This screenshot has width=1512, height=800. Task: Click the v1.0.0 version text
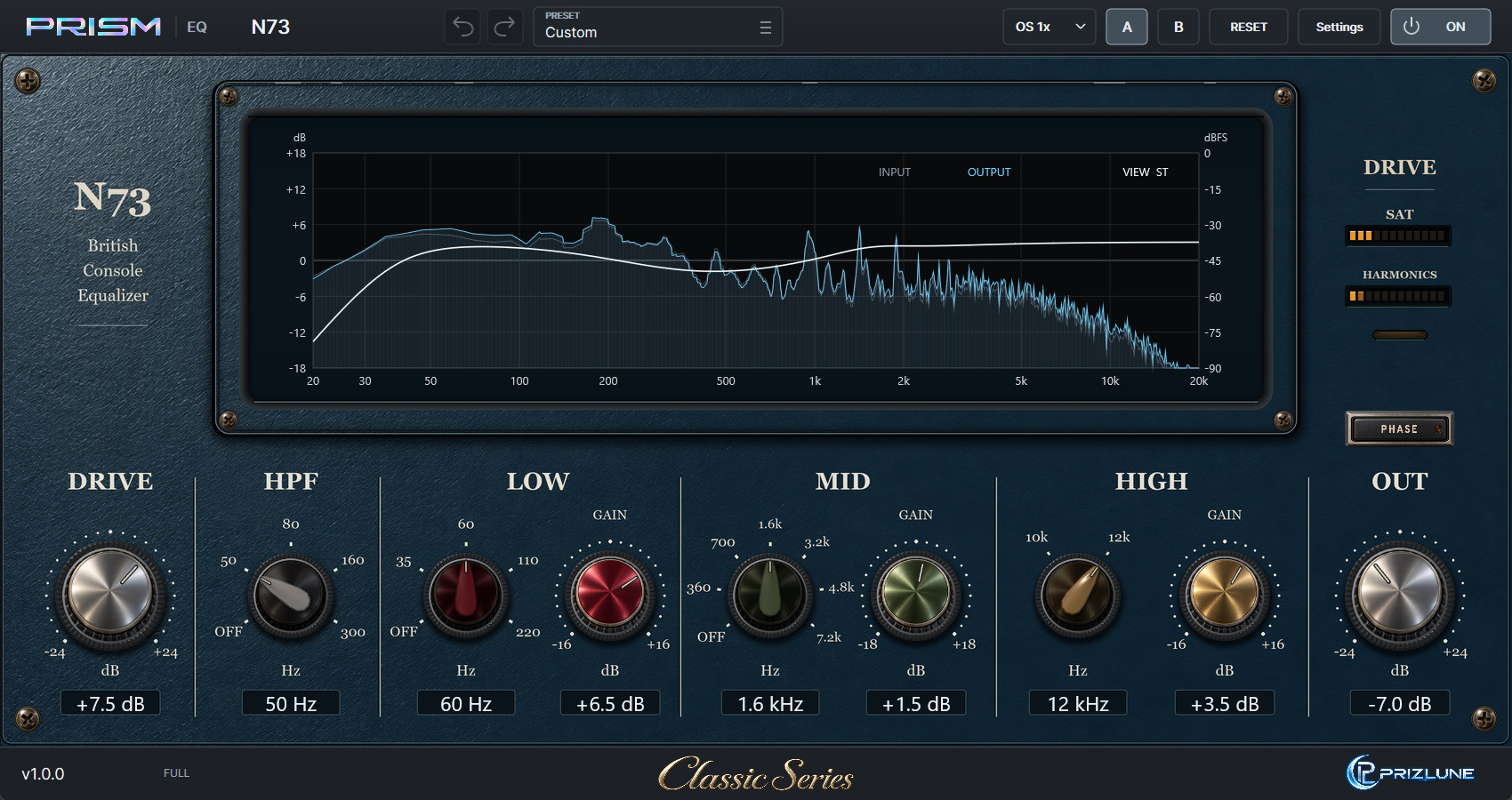pyautogui.click(x=43, y=773)
